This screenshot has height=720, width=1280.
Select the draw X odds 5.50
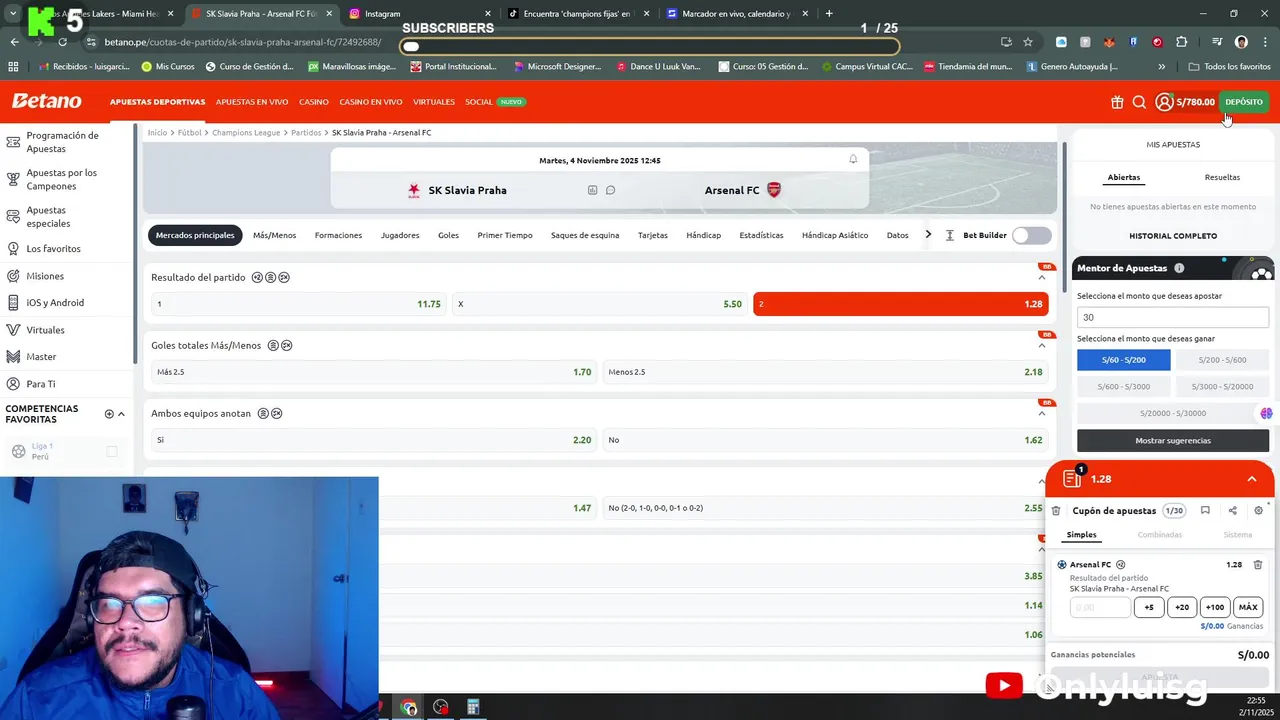click(600, 304)
